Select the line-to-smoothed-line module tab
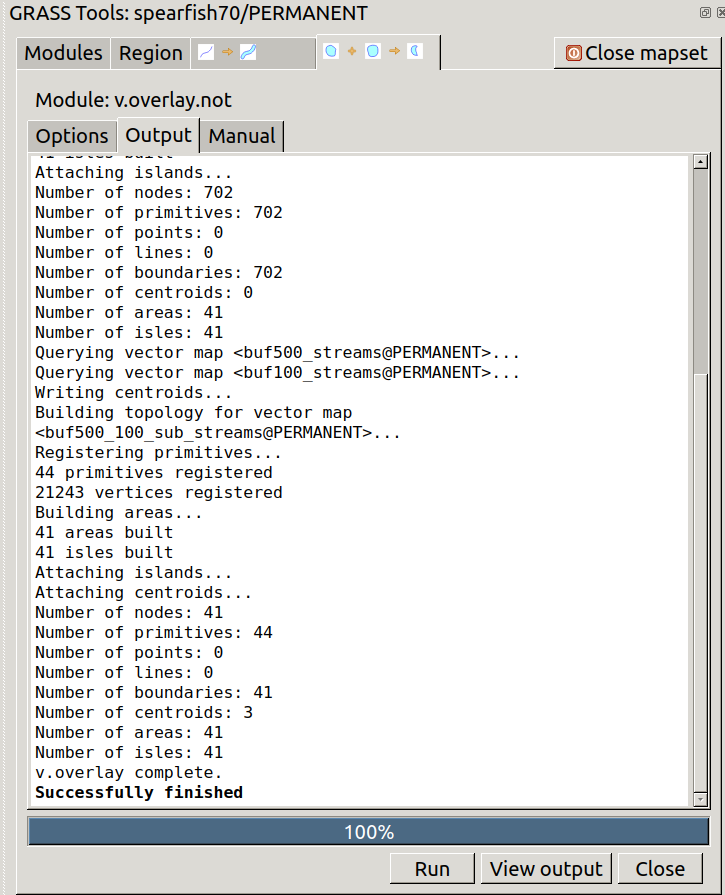The height and width of the screenshot is (895, 725). coord(253,53)
